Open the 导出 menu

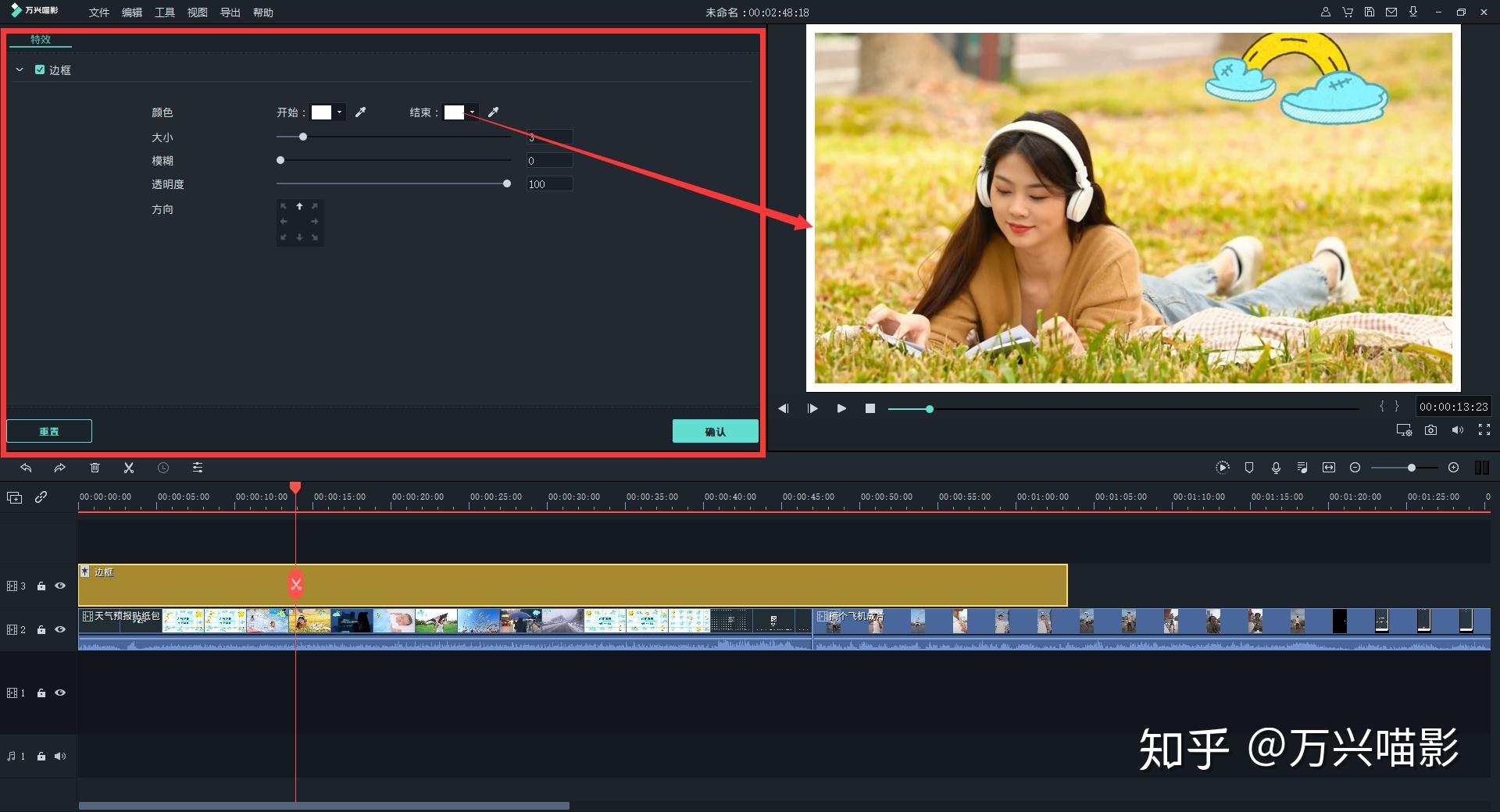pos(229,12)
